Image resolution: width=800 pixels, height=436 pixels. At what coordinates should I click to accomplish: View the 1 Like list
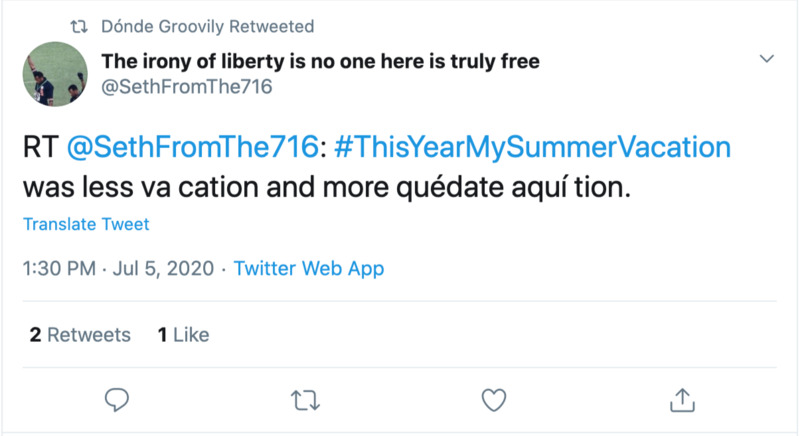pos(183,335)
